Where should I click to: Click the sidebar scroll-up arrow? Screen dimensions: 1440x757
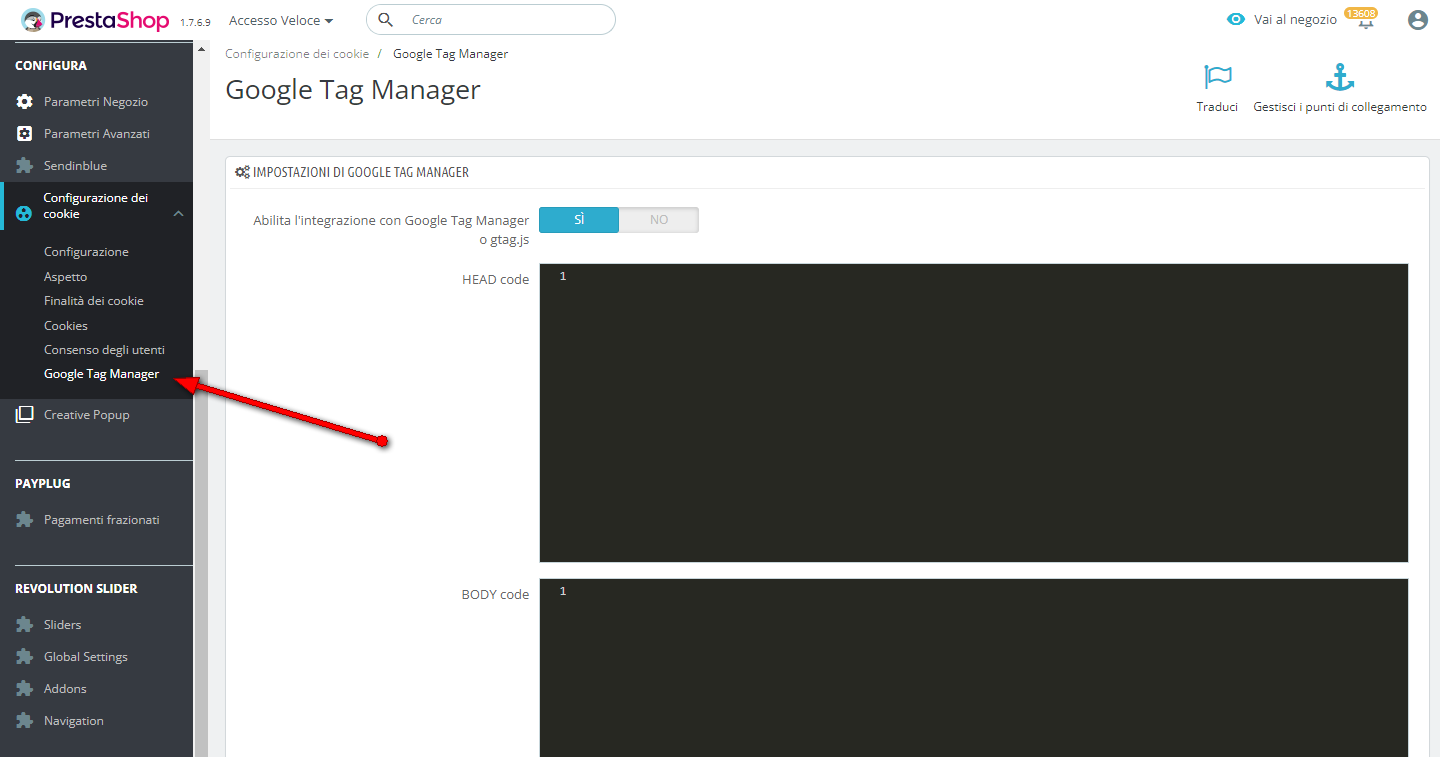[x=201, y=50]
